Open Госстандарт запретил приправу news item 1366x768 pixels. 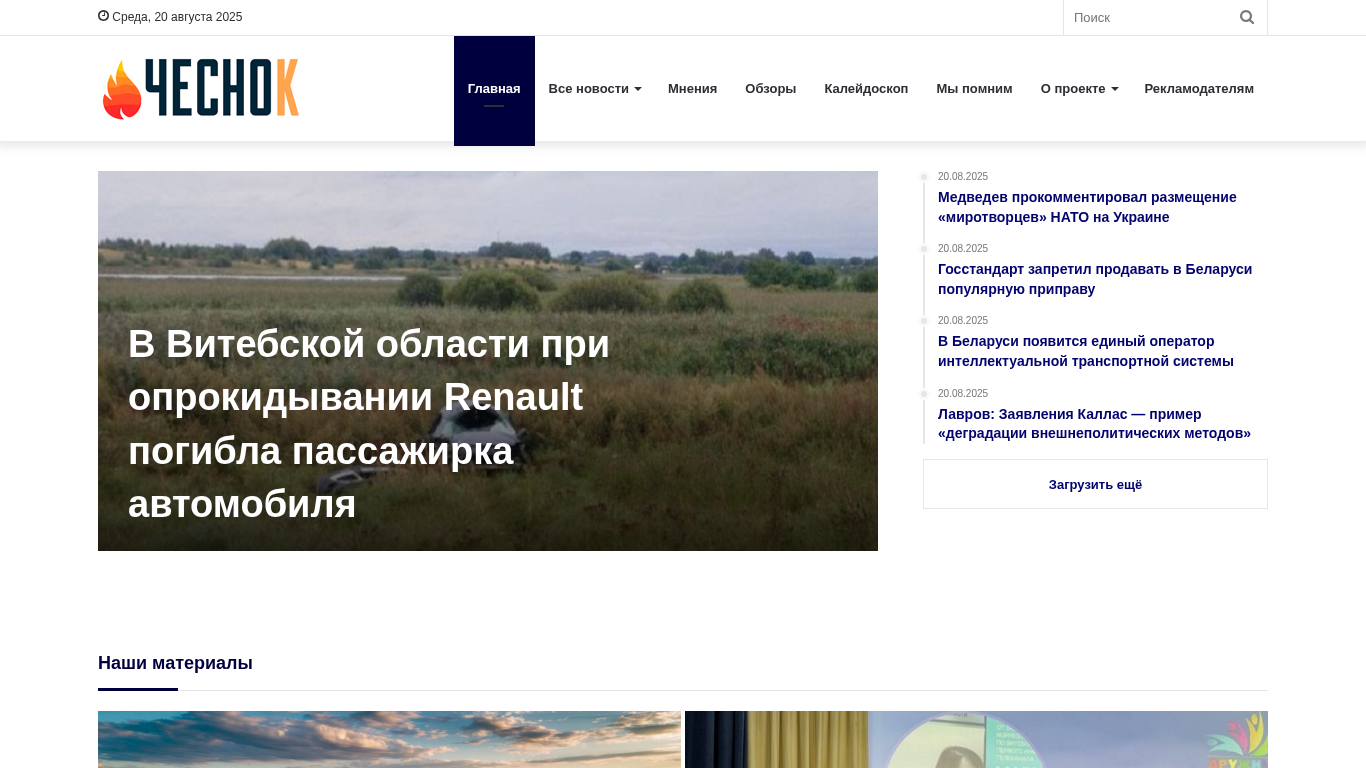[1095, 279]
